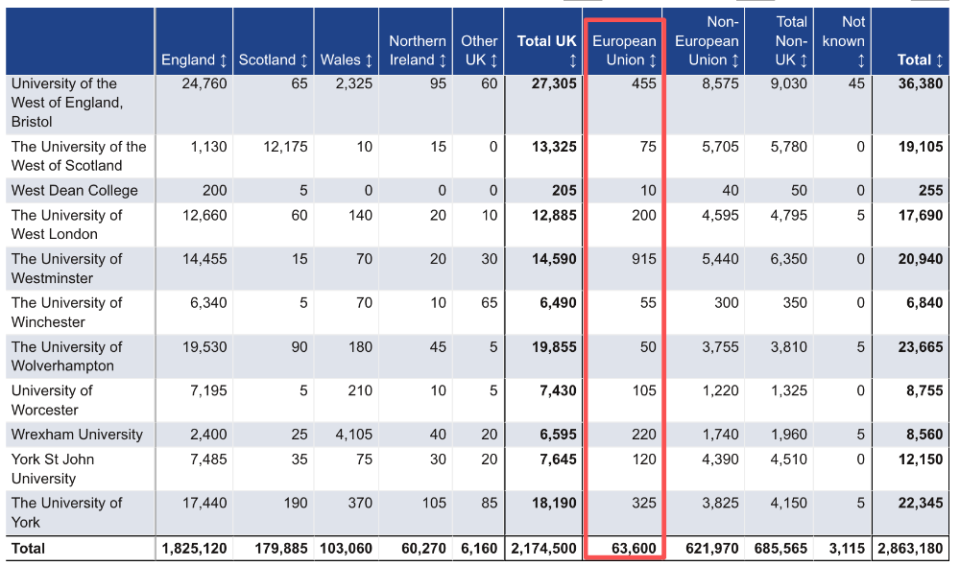The image size is (960, 566).
Task: Select The University of Winchester row
Action: (x=477, y=312)
